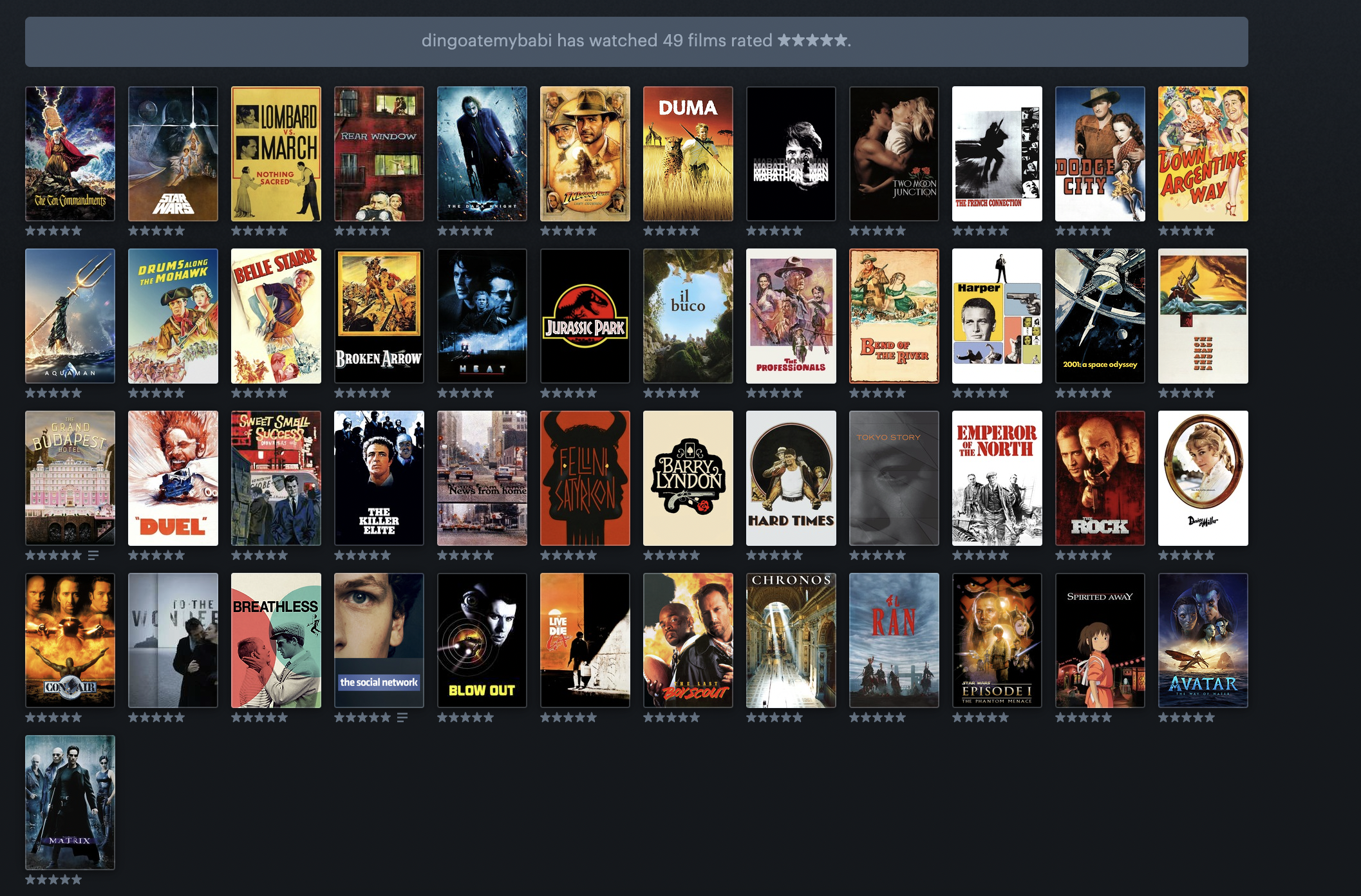Select the Duel film poster
The height and width of the screenshot is (896, 1361).
click(173, 478)
